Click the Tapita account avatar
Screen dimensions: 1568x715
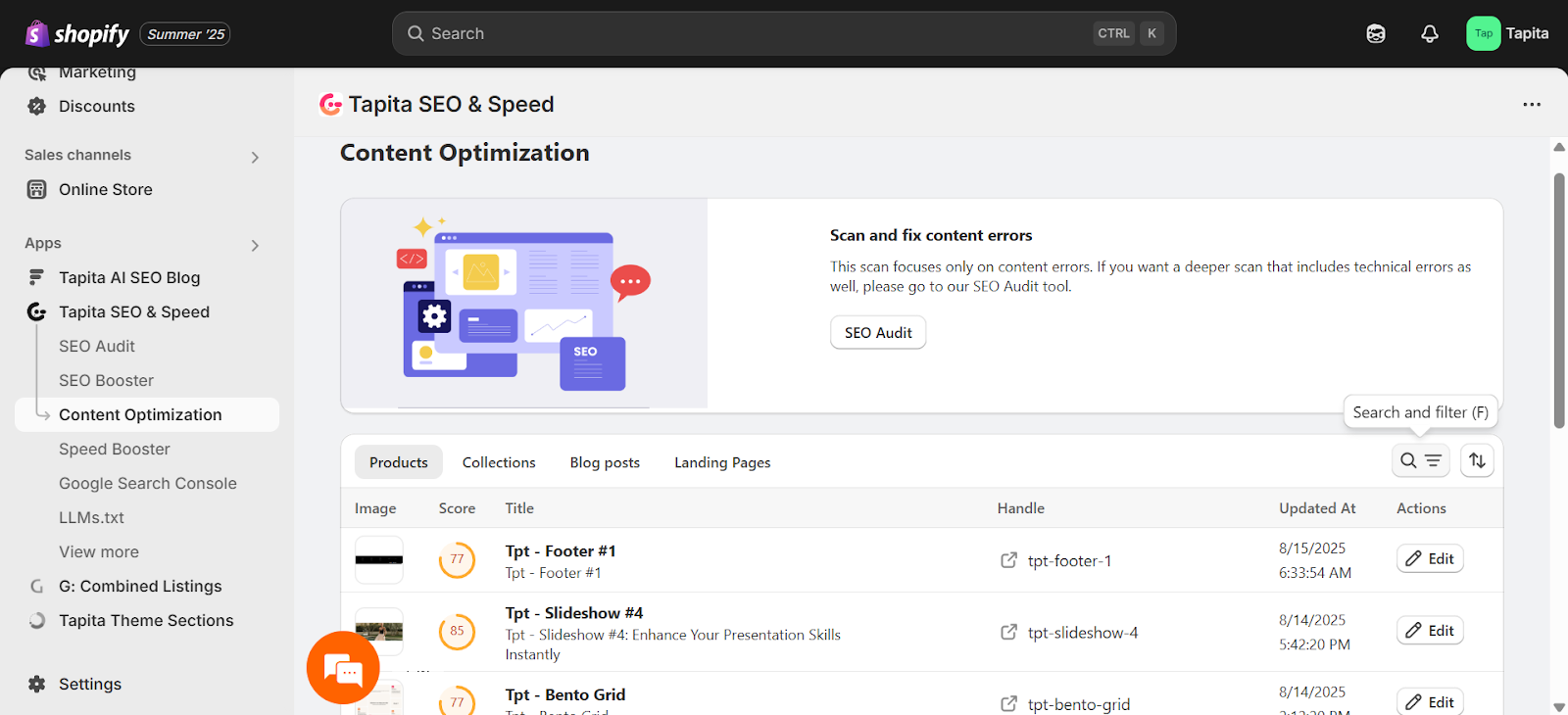pyautogui.click(x=1483, y=33)
